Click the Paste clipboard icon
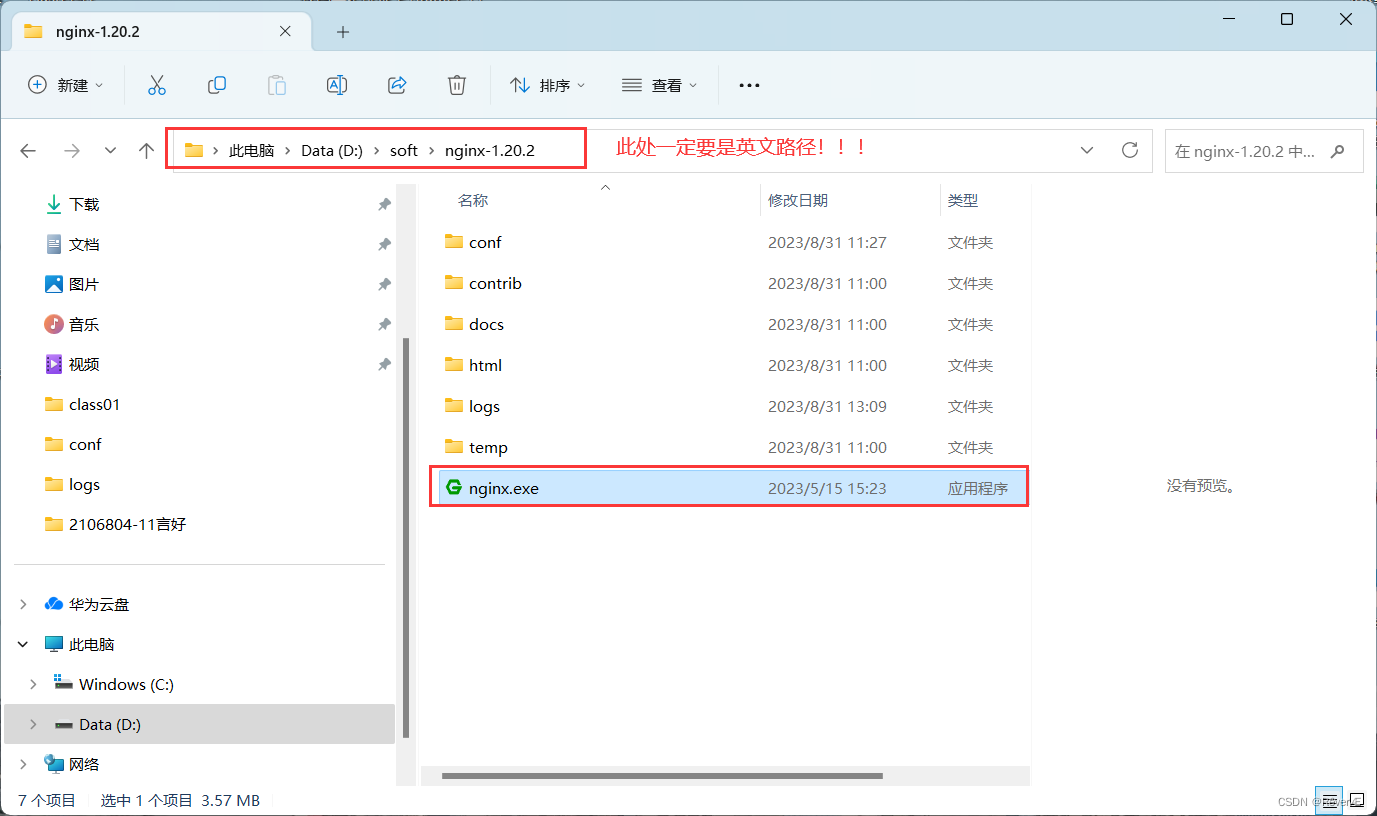1377x816 pixels. point(277,85)
